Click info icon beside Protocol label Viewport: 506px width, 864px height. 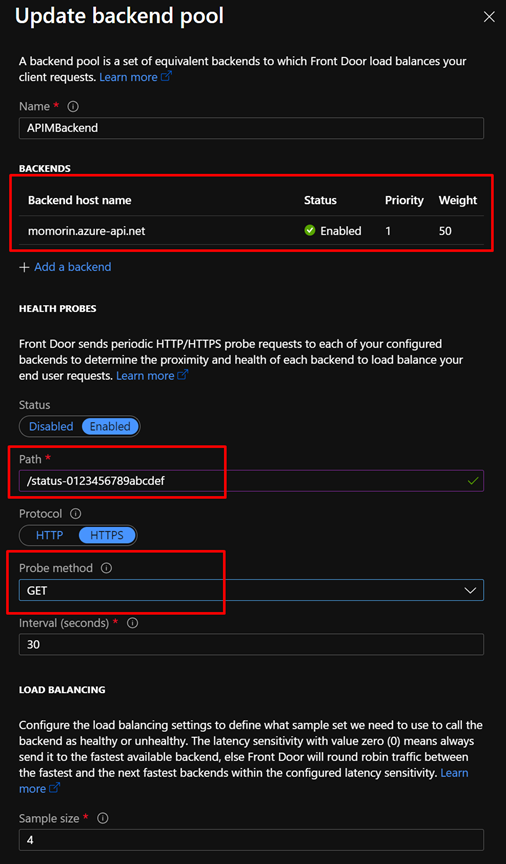76,514
